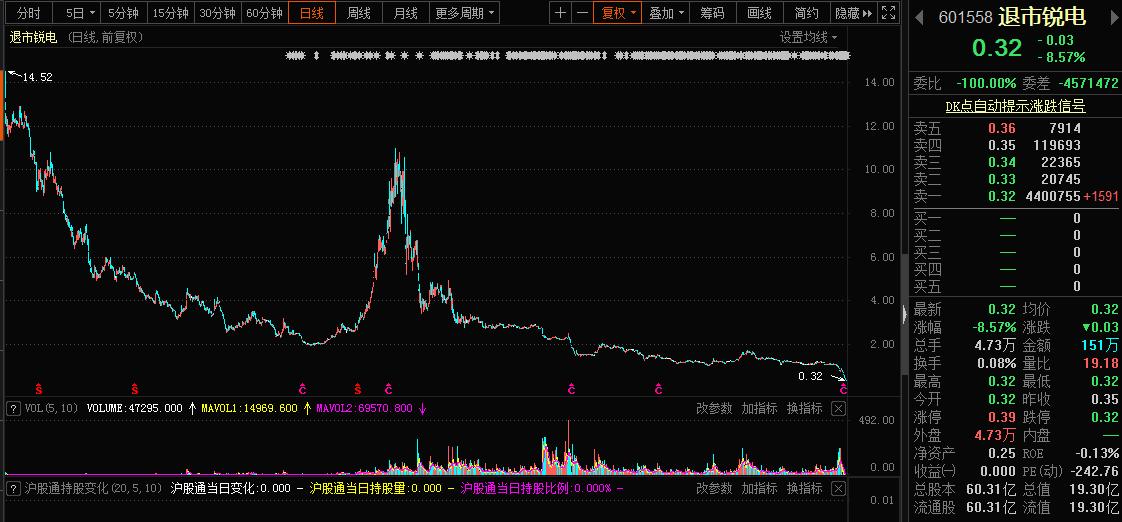Expand 设置均线 moving average settings
Screen dimensions: 1122x522
[809, 37]
